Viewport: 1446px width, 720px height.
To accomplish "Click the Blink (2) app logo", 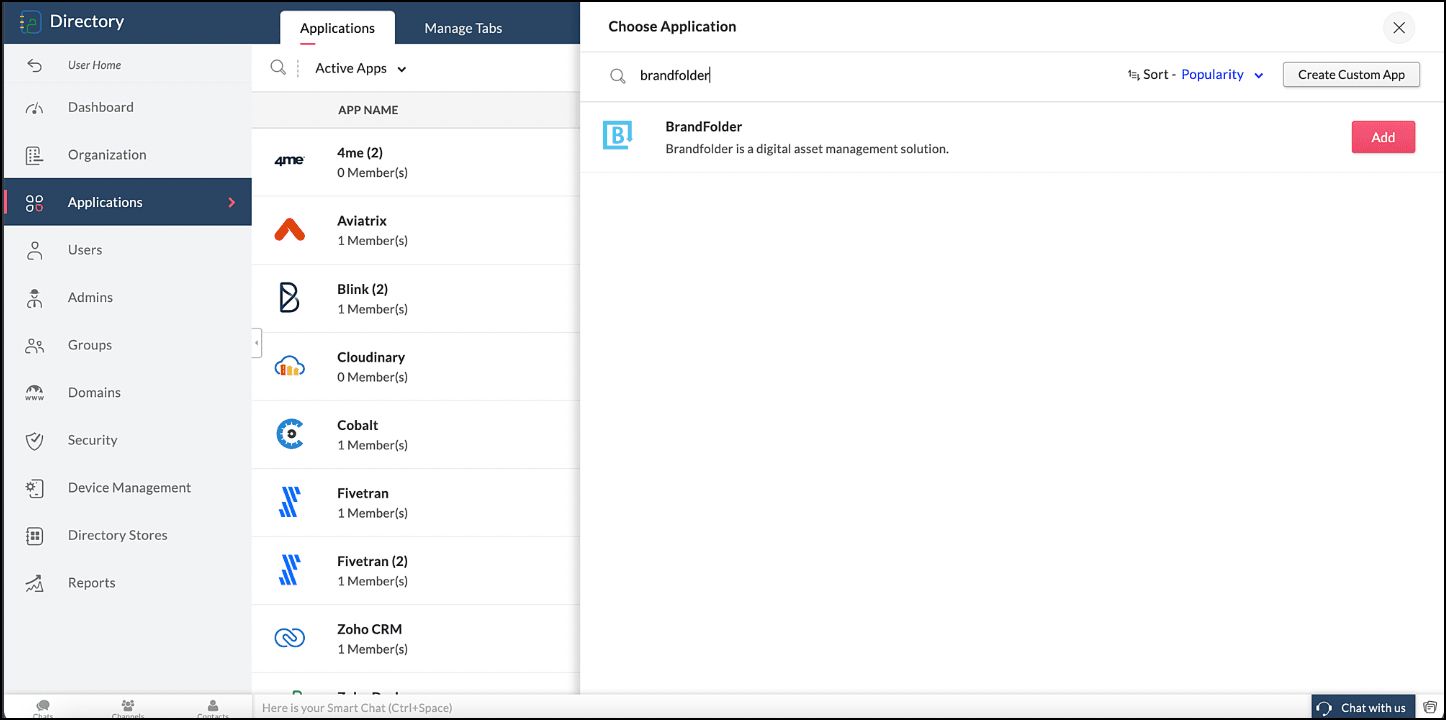I will pyautogui.click(x=289, y=298).
